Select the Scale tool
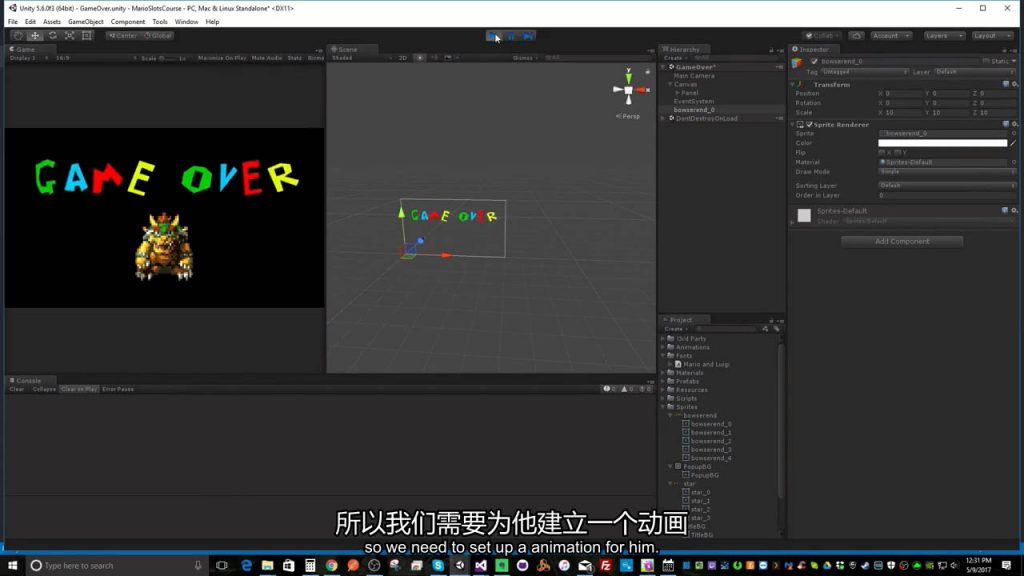 (x=69, y=35)
